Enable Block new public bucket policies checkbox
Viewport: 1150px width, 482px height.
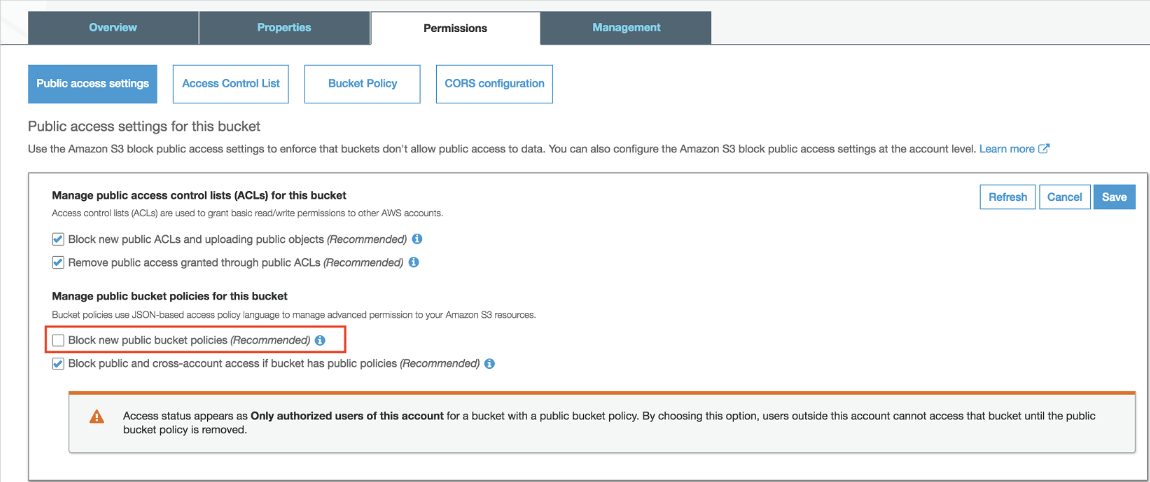coord(58,341)
